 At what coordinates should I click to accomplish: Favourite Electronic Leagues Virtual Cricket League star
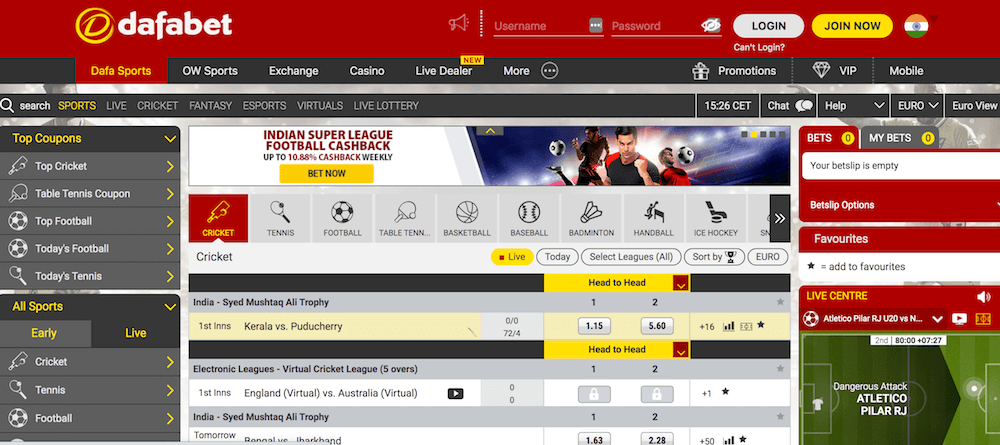pyautogui.click(x=780, y=368)
